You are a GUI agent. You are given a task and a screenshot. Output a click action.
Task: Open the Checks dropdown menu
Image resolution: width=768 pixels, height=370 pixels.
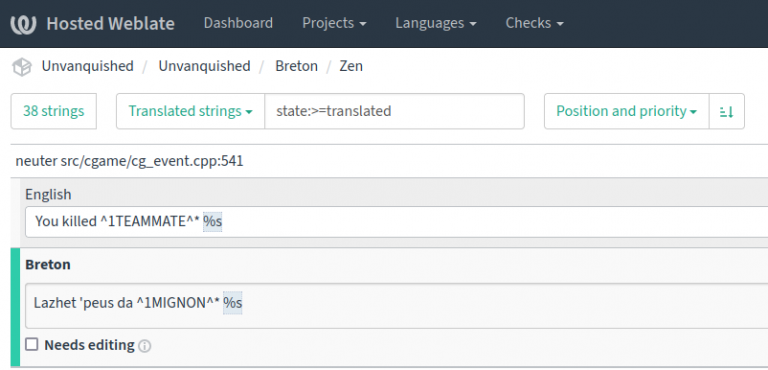(x=534, y=23)
